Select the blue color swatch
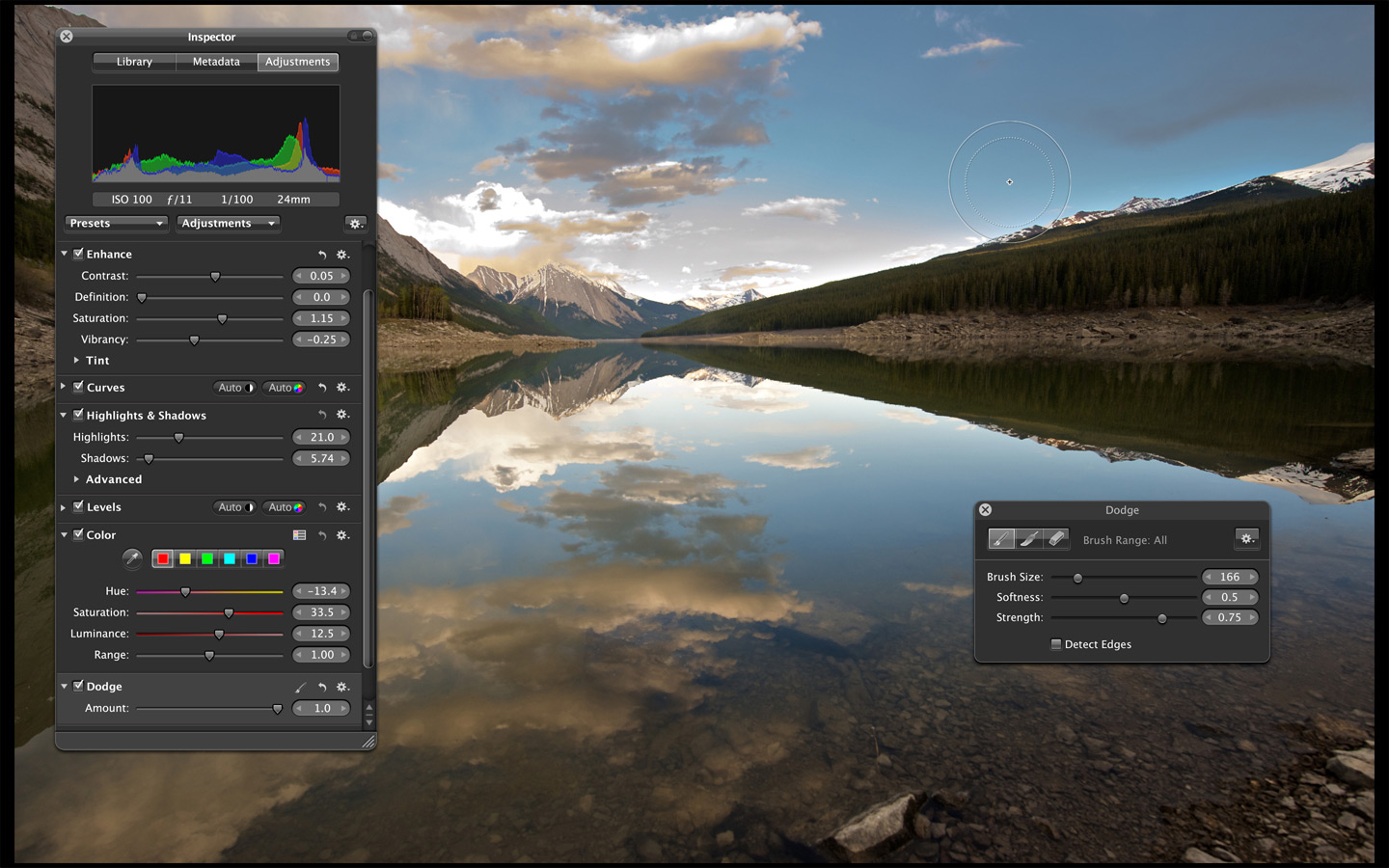Image resolution: width=1389 pixels, height=868 pixels. 252,558
